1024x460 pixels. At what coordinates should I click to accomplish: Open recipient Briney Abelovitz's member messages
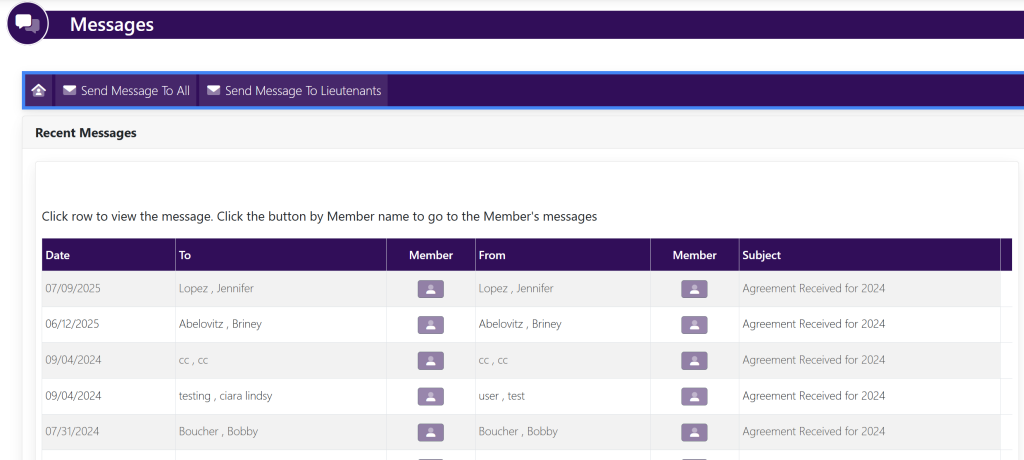430,325
